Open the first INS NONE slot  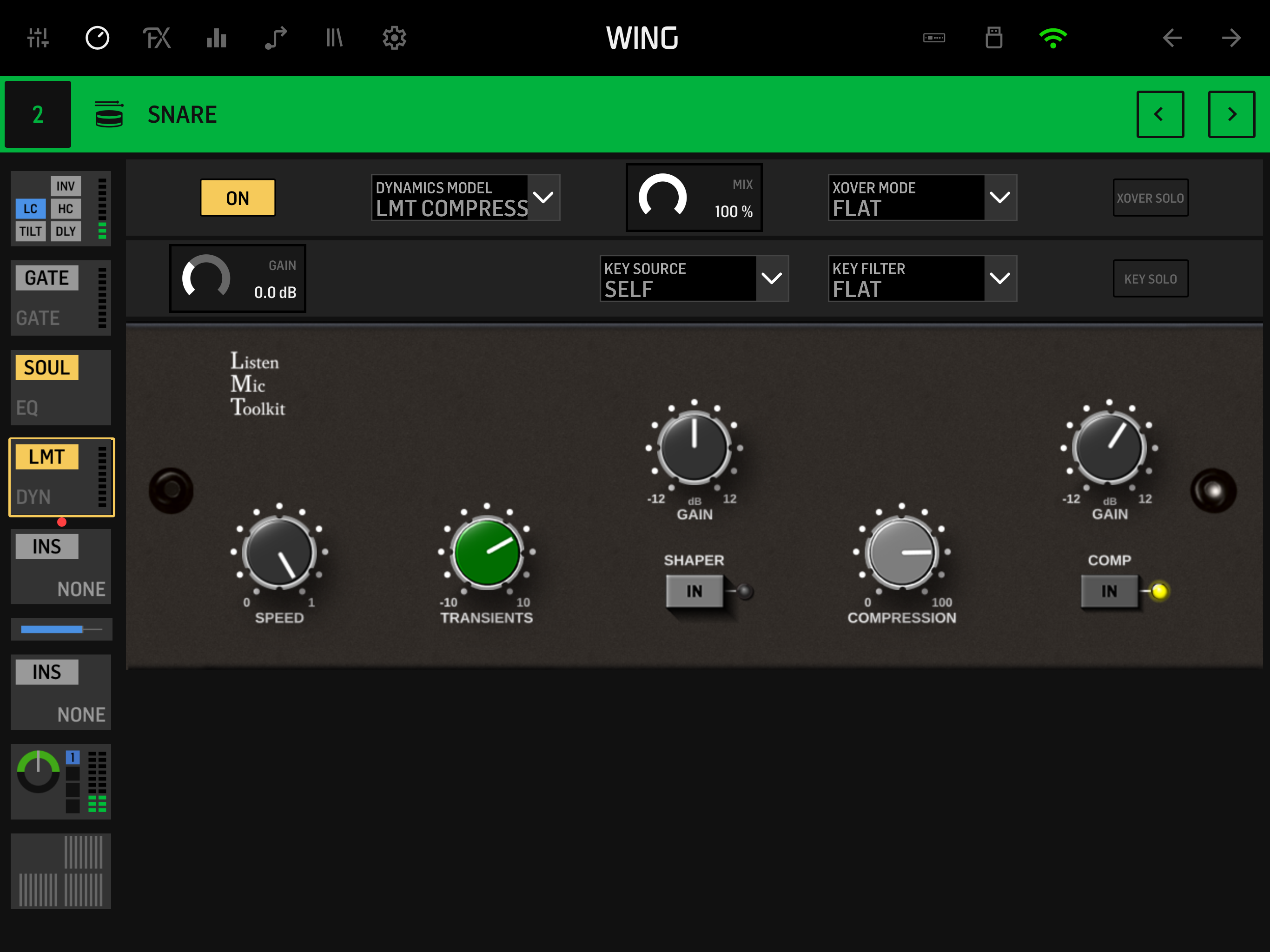point(61,567)
